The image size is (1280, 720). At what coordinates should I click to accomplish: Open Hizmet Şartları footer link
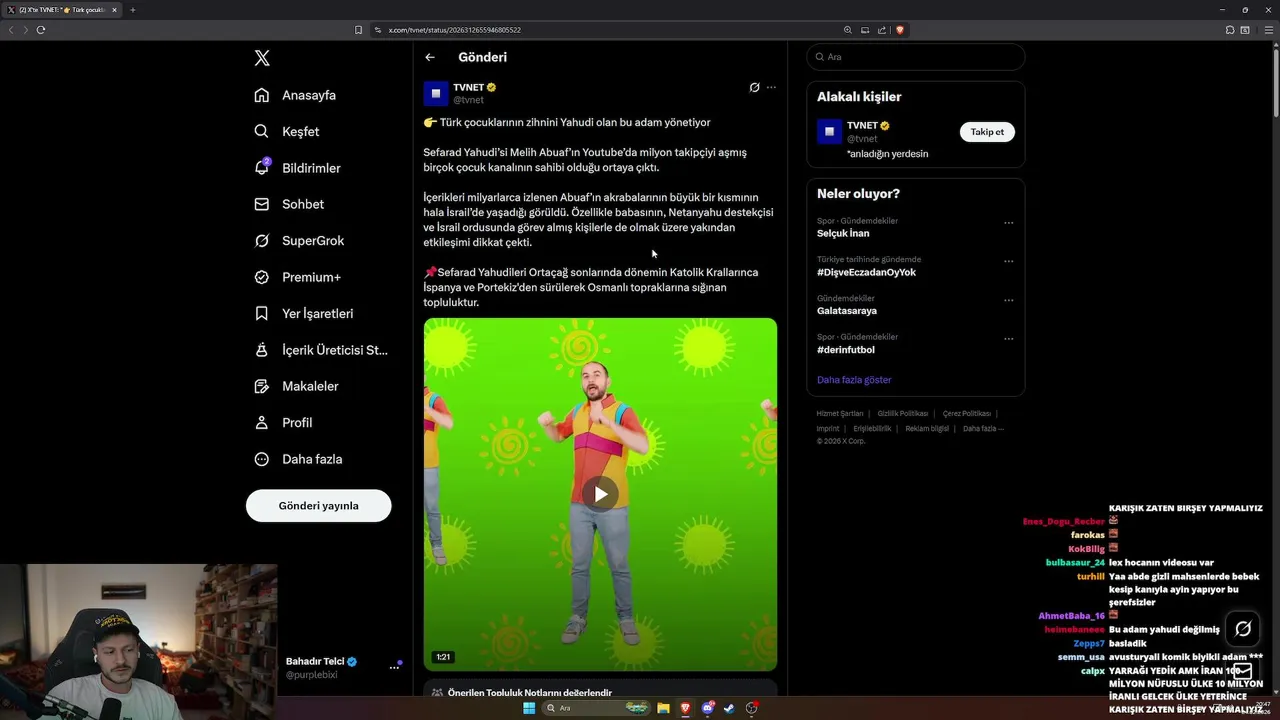[x=840, y=414]
